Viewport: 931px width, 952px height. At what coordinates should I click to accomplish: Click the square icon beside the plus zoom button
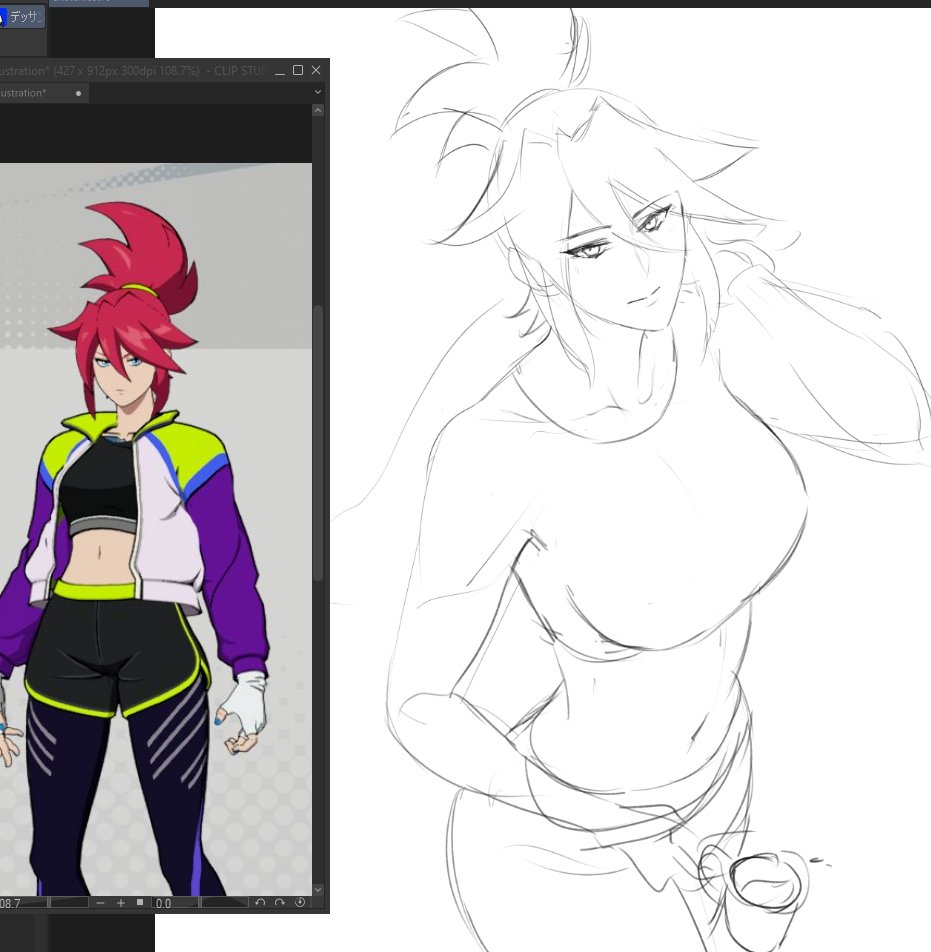click(140, 902)
